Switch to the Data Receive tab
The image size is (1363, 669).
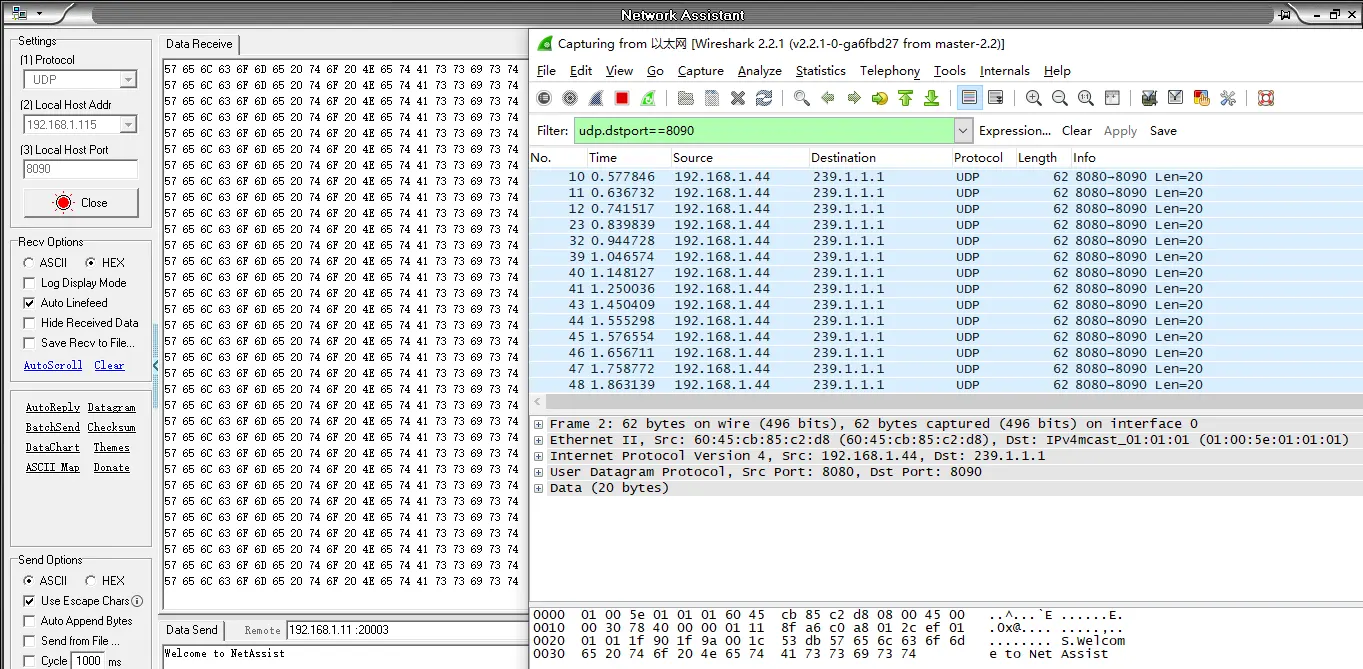pos(199,44)
